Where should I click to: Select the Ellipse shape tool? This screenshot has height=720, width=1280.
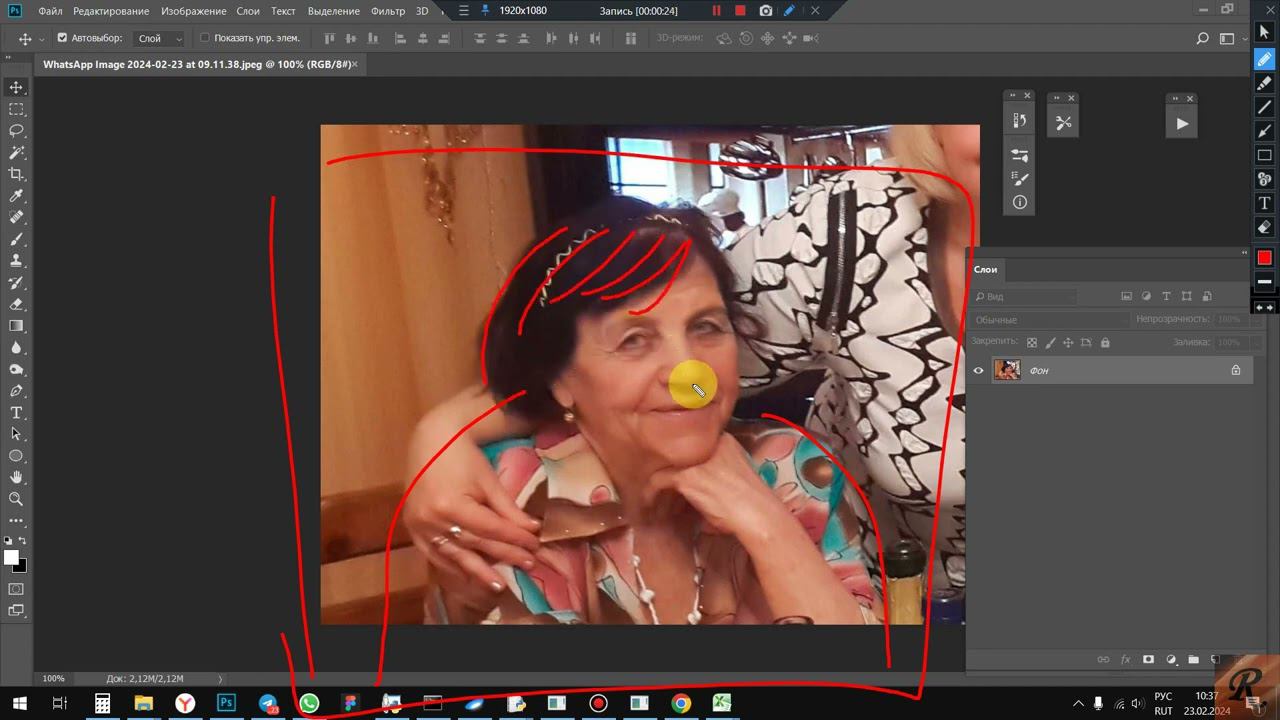coord(16,456)
